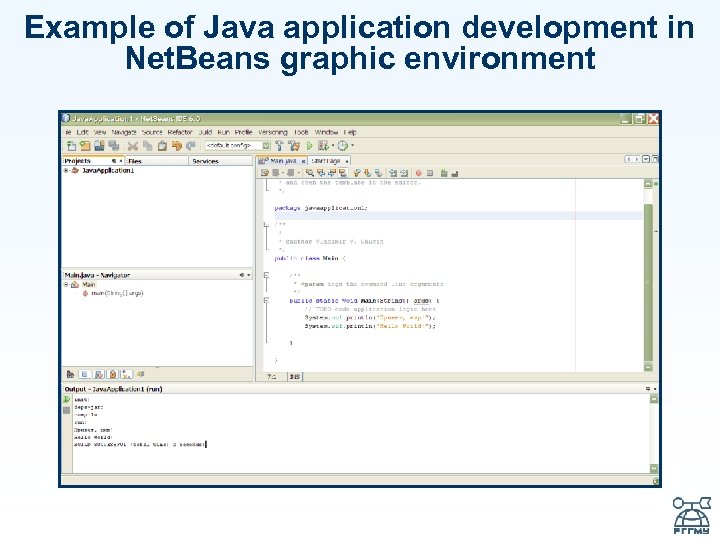720x540 pixels.
Task: Click the orange Undo arrow icon
Action: coord(176,146)
